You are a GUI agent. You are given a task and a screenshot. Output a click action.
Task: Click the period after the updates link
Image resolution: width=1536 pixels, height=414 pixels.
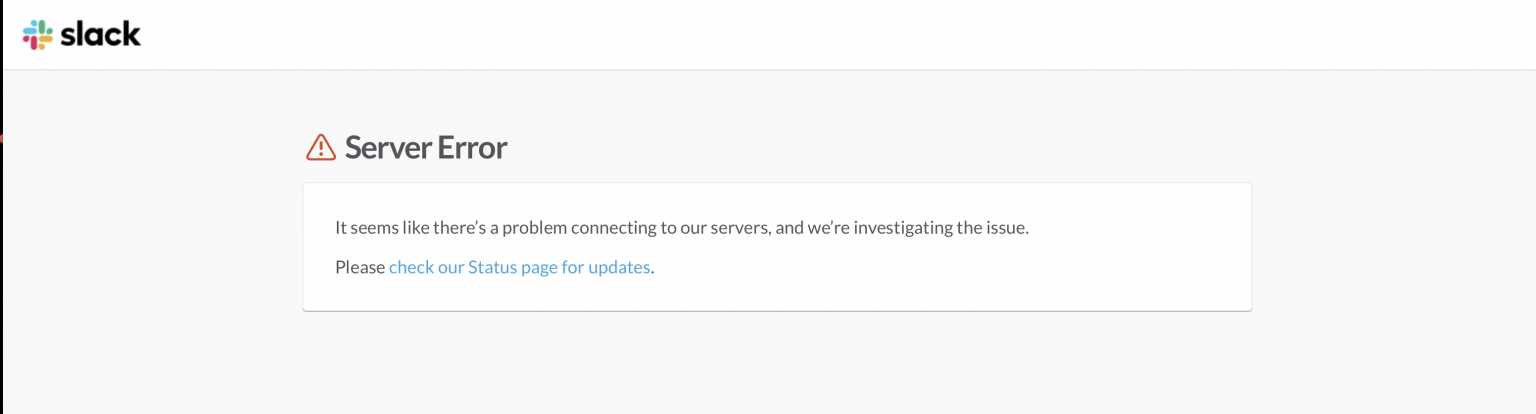(653, 272)
